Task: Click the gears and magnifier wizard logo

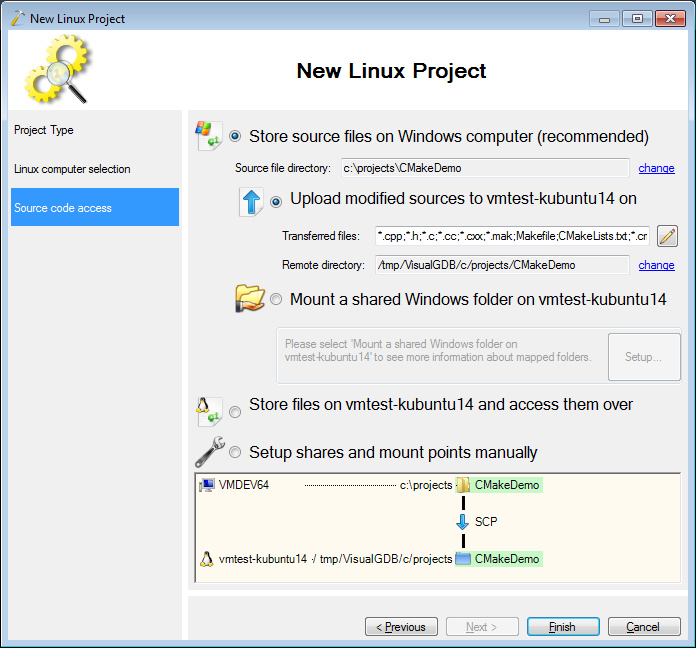Action: [58, 69]
